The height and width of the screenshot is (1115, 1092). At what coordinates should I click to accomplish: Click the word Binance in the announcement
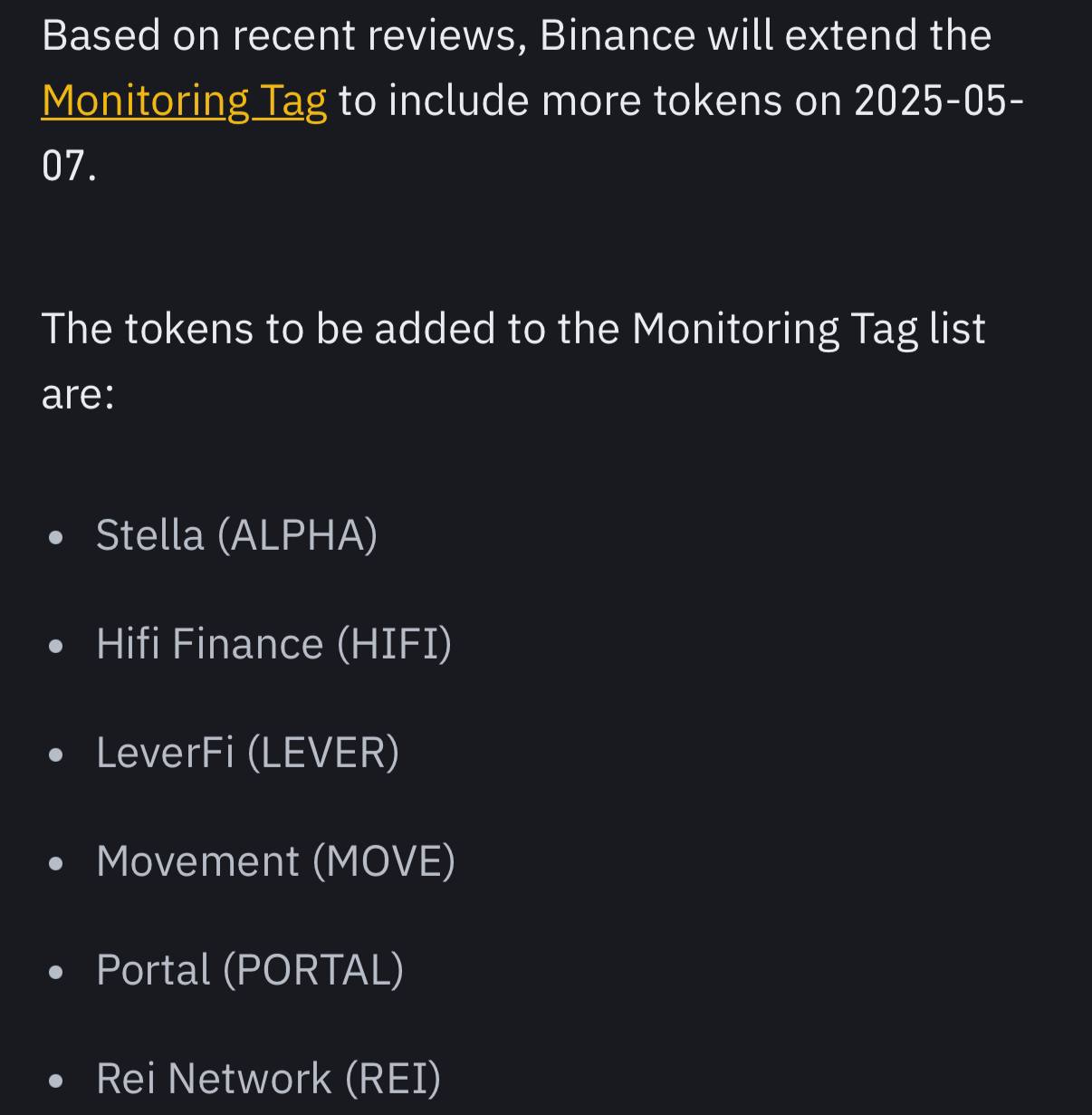618,36
